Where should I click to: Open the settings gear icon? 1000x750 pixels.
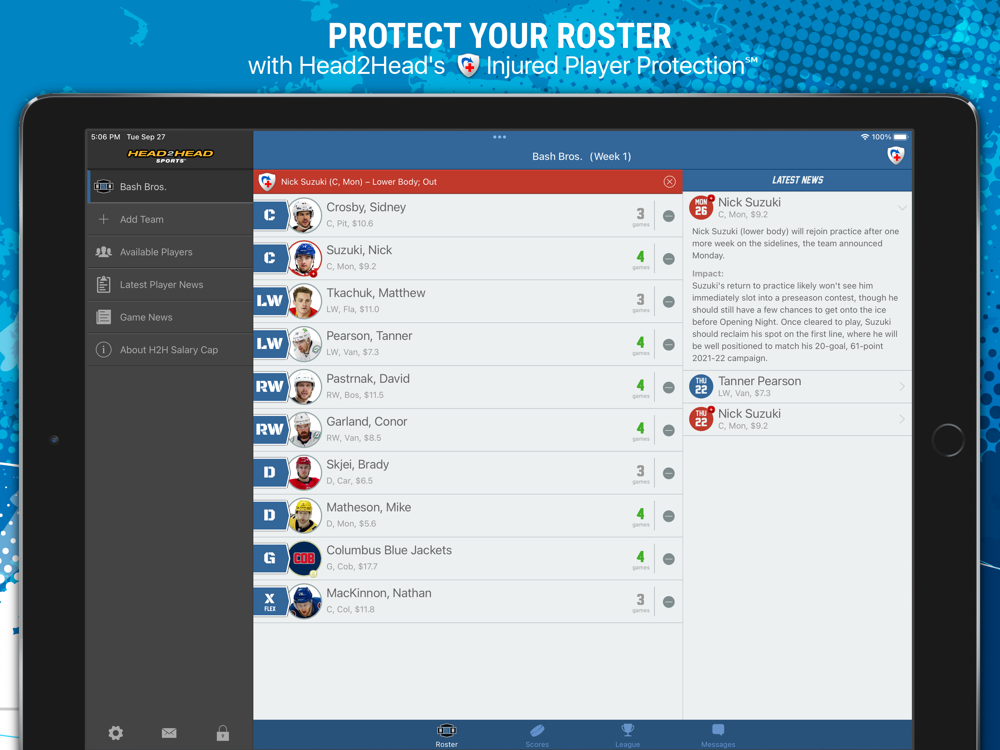click(115, 733)
